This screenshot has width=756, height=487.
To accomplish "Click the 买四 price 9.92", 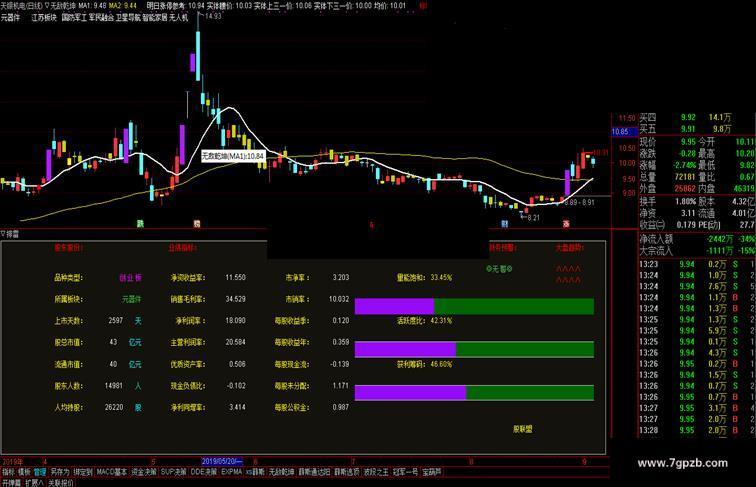I will (x=688, y=117).
